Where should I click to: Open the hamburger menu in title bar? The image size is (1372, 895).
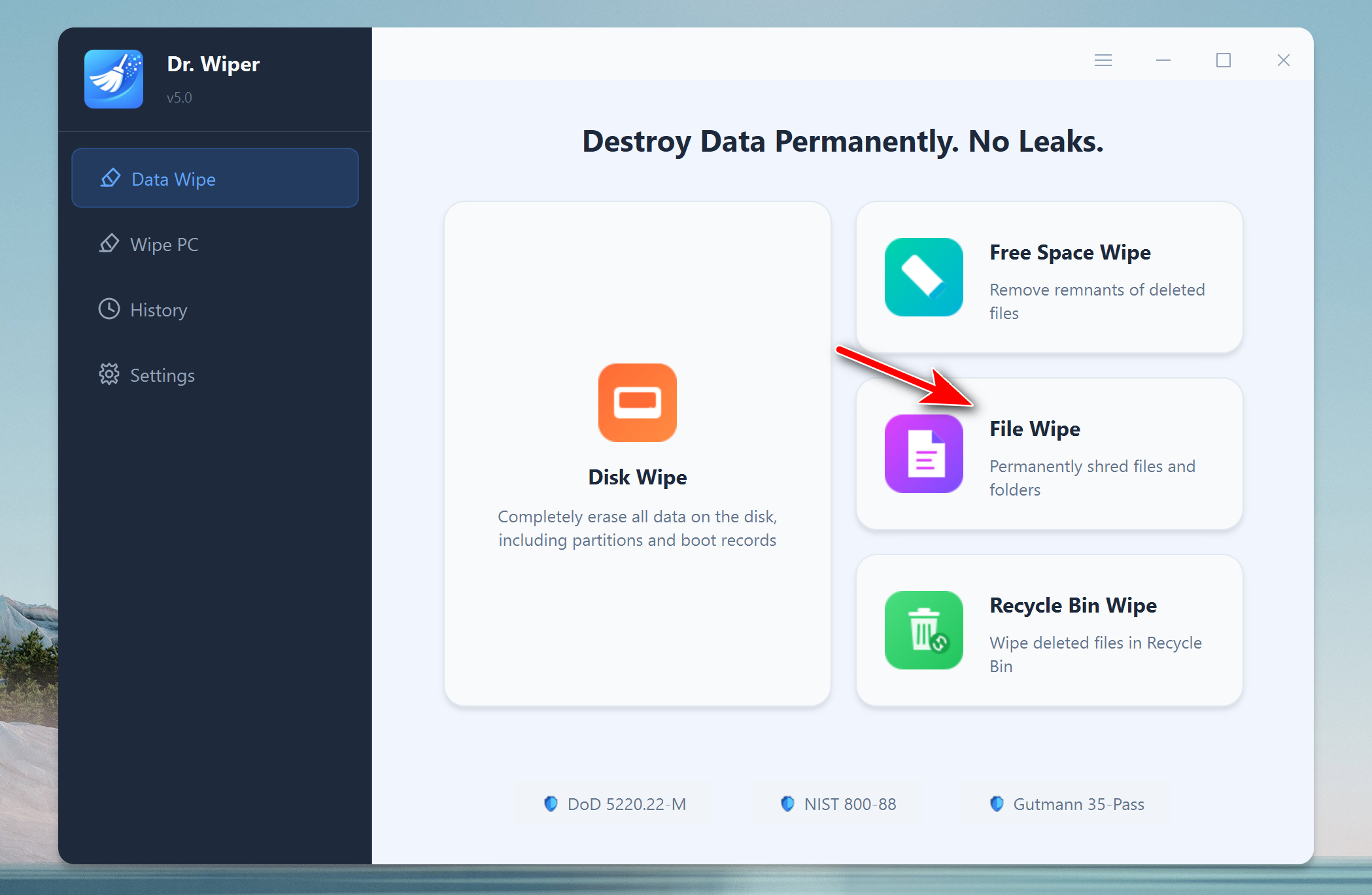[1103, 60]
